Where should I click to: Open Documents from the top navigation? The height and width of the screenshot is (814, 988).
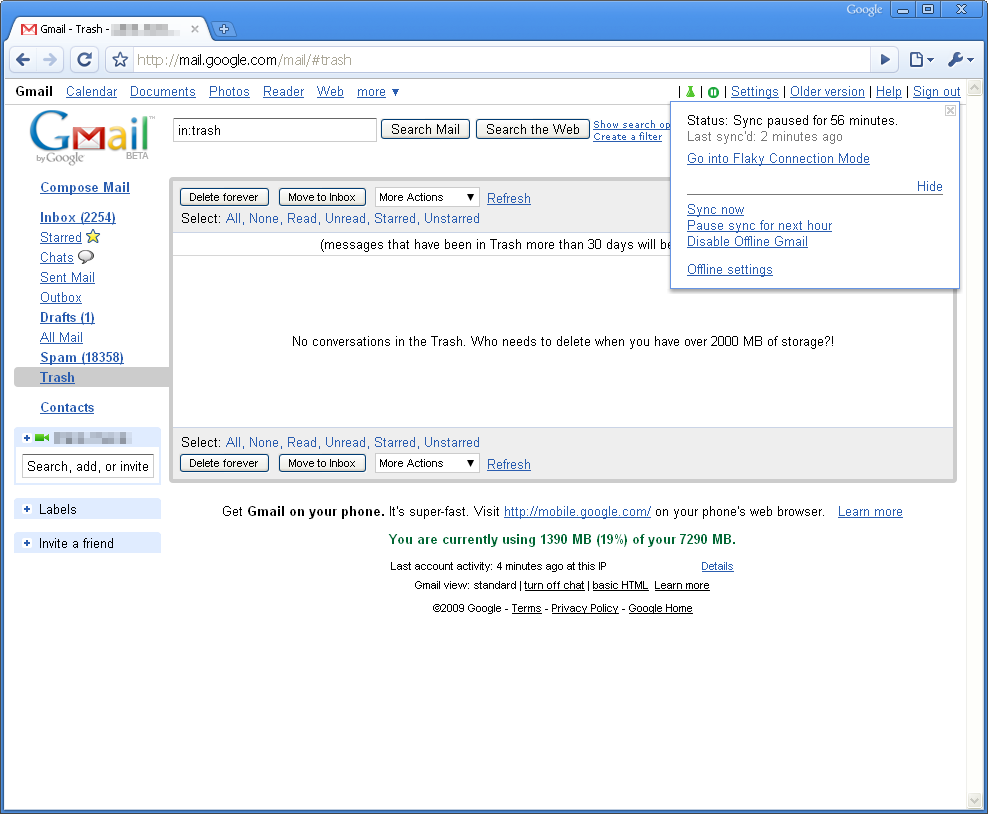163,92
